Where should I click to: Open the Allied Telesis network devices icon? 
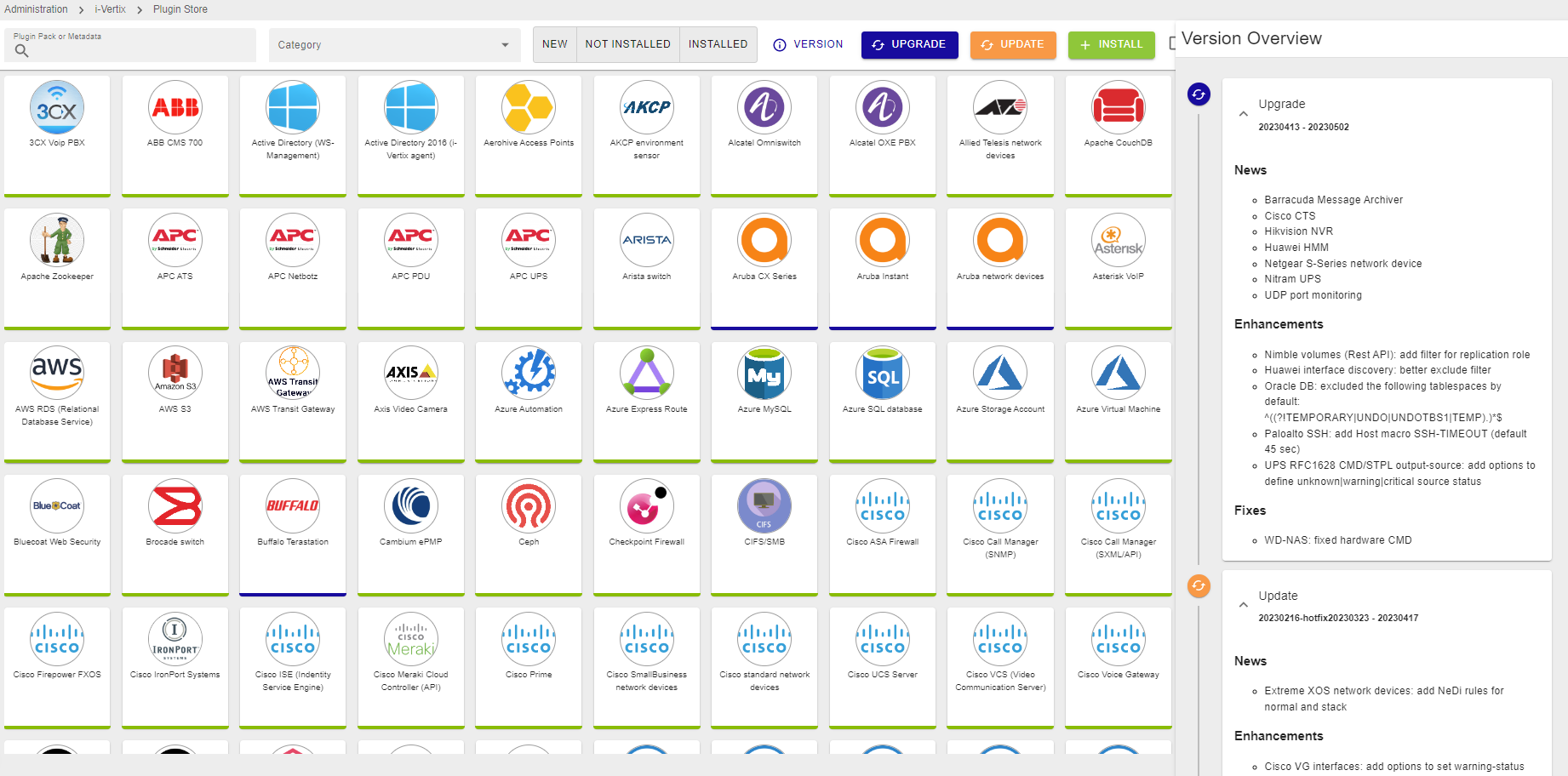(x=1000, y=107)
